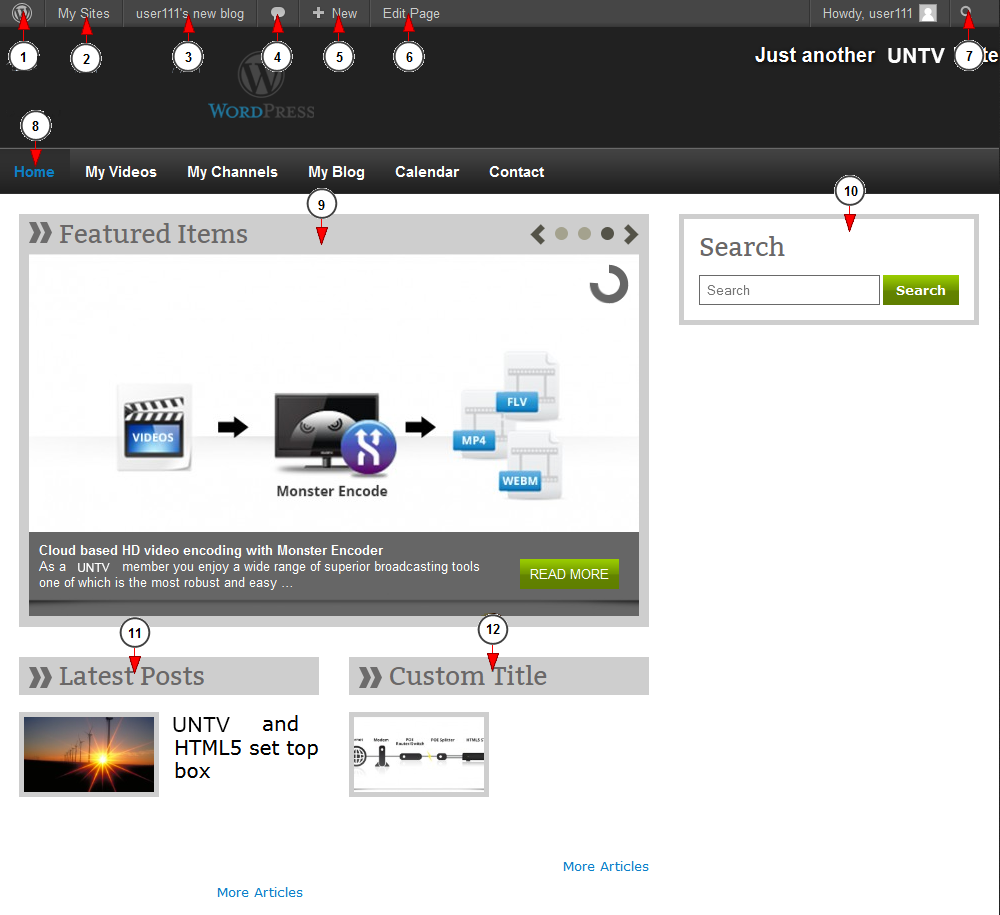Click the large WordPress header logo
1000x915 pixels.
[x=261, y=85]
